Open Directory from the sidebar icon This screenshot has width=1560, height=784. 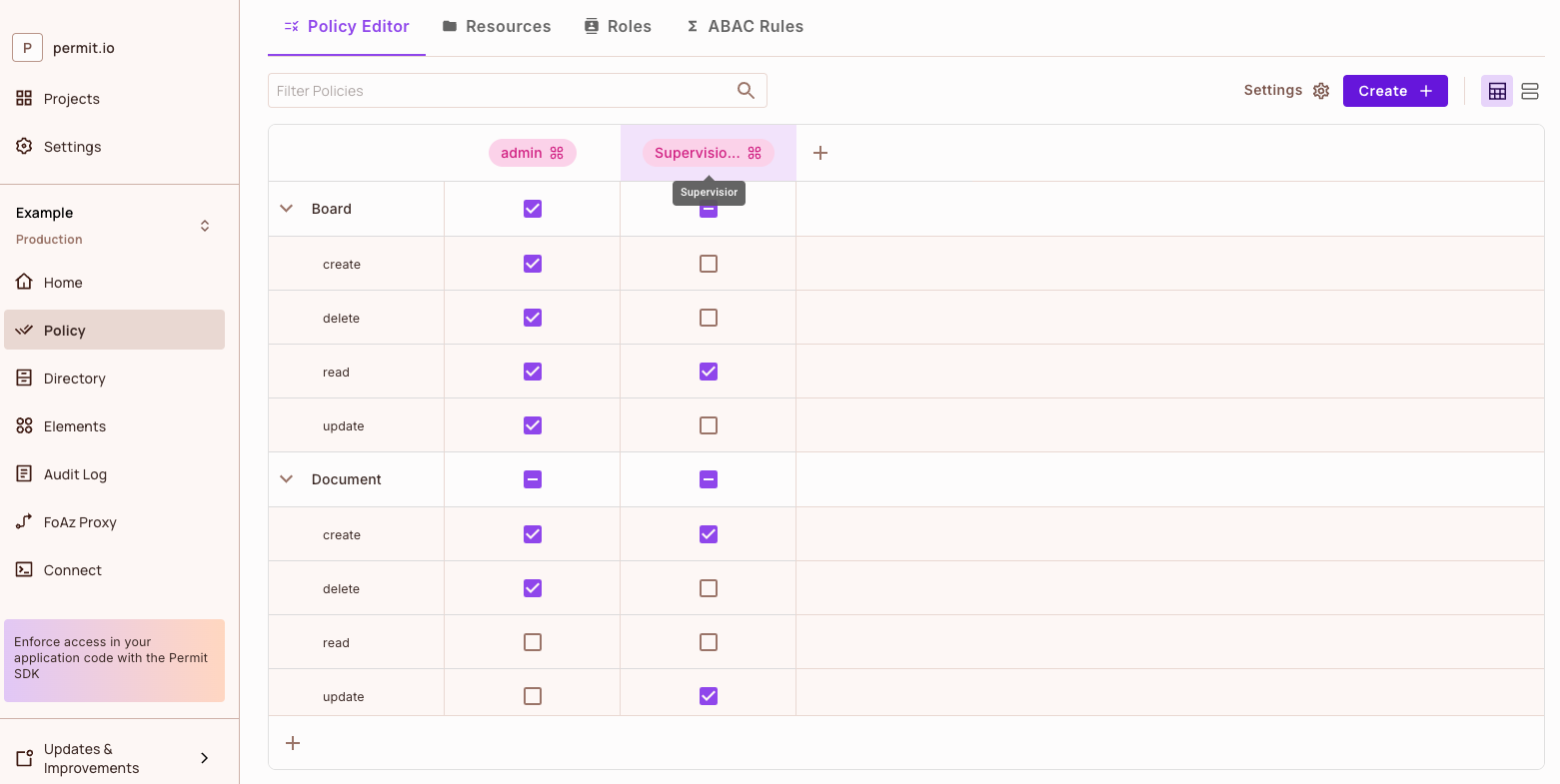tap(24, 378)
